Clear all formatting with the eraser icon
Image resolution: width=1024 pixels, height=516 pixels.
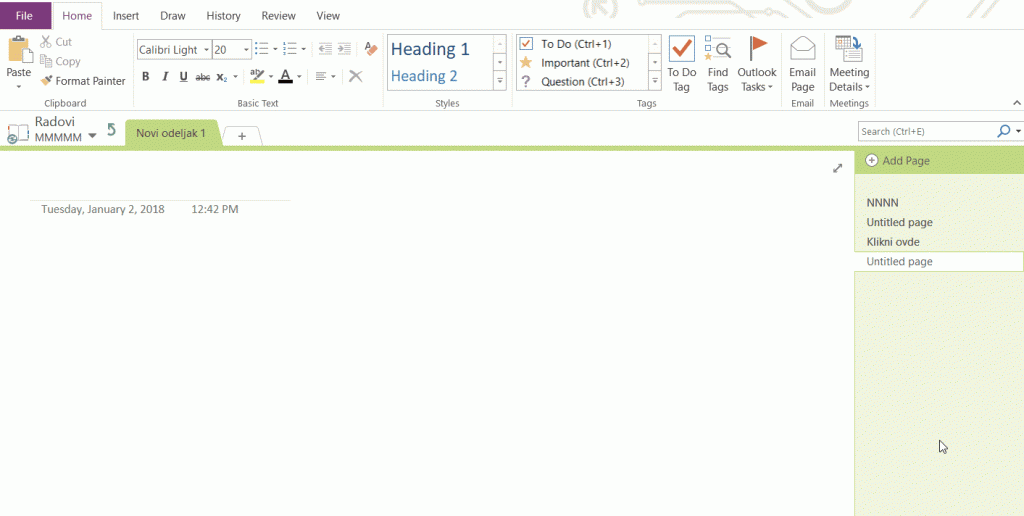[x=371, y=49]
